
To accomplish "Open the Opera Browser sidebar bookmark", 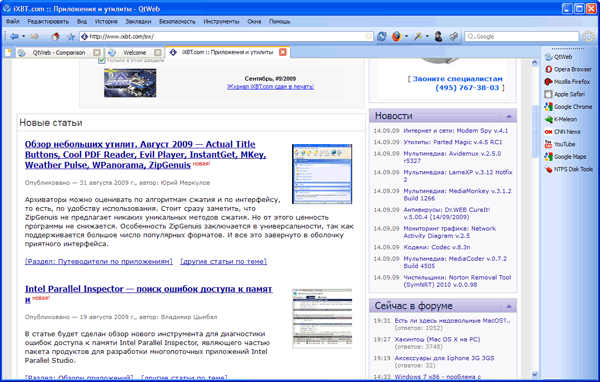I will pos(568,69).
